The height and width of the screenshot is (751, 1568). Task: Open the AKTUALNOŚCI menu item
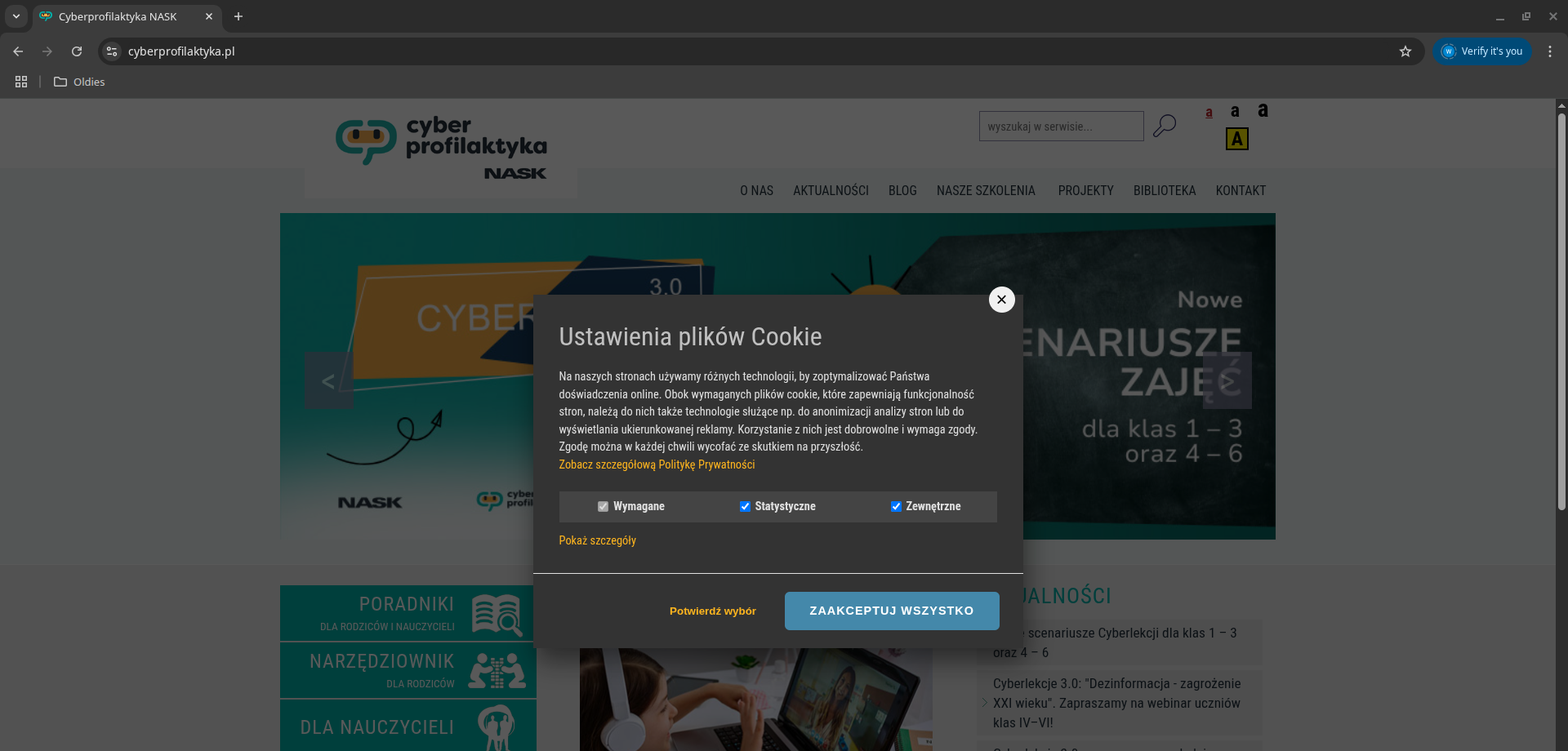(x=831, y=190)
